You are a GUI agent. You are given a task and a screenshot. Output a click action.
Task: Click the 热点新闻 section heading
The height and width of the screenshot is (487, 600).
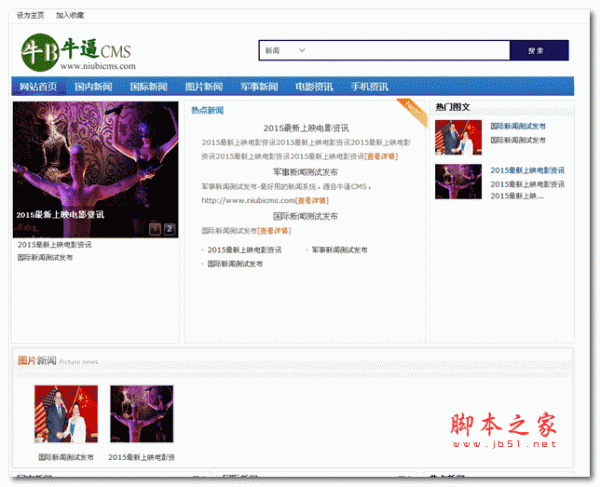click(x=207, y=111)
